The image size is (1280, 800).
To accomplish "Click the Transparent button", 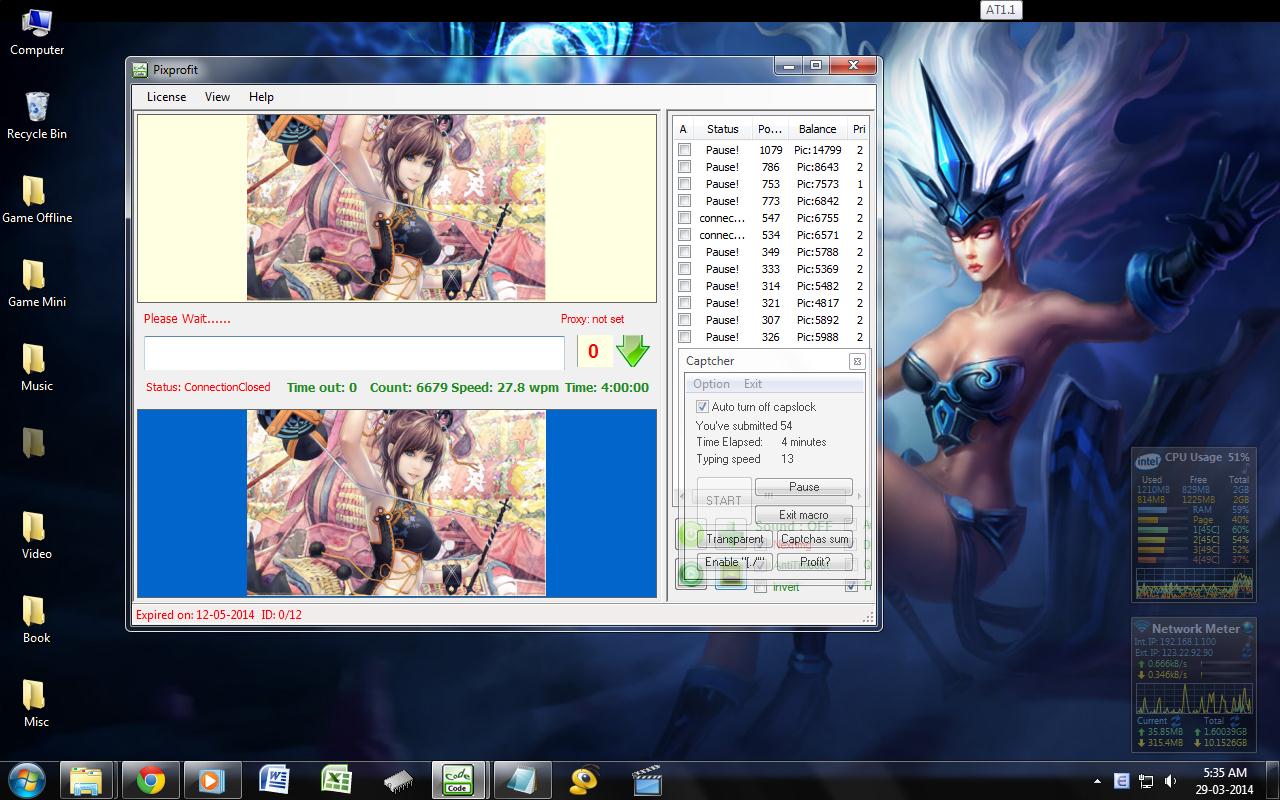I will pyautogui.click(x=735, y=539).
